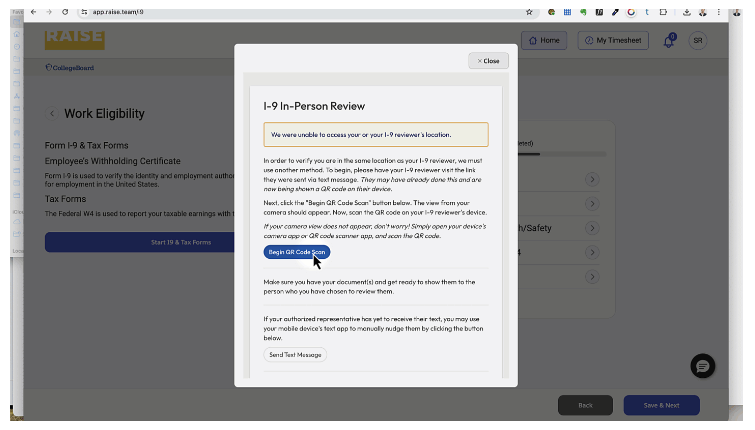Click the Back button at bottom

coord(585,405)
